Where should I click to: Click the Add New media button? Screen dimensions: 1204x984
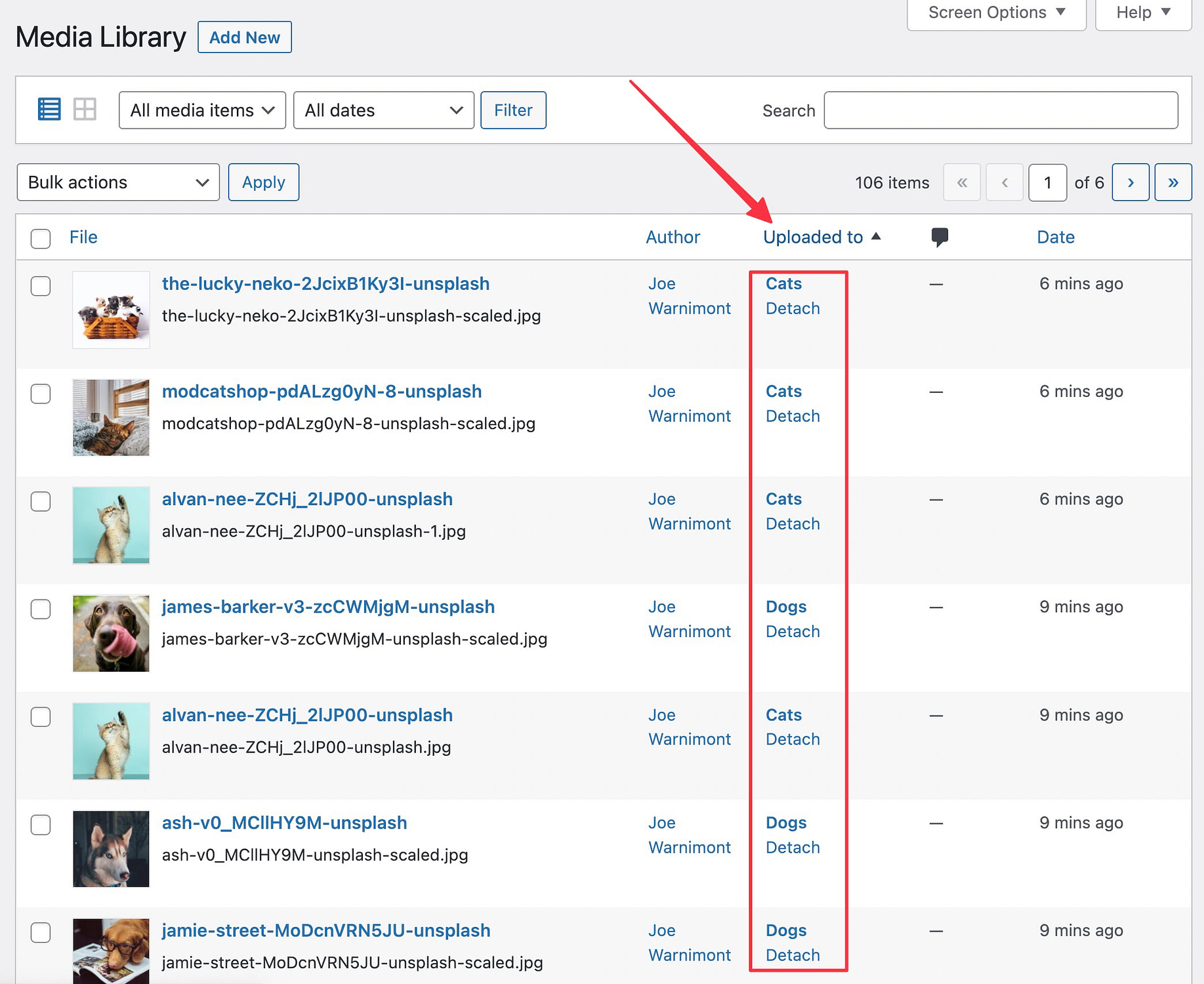tap(244, 37)
